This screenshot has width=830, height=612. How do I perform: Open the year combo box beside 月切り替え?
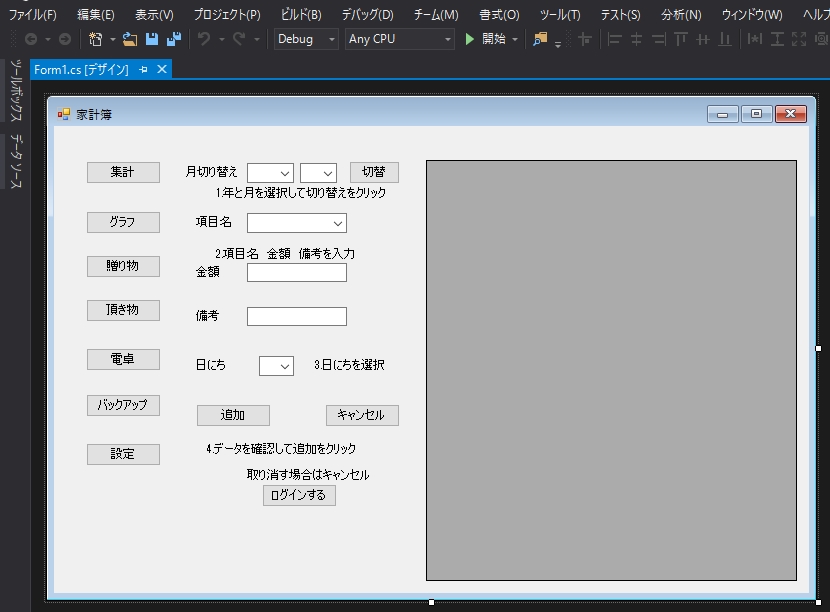tap(270, 173)
